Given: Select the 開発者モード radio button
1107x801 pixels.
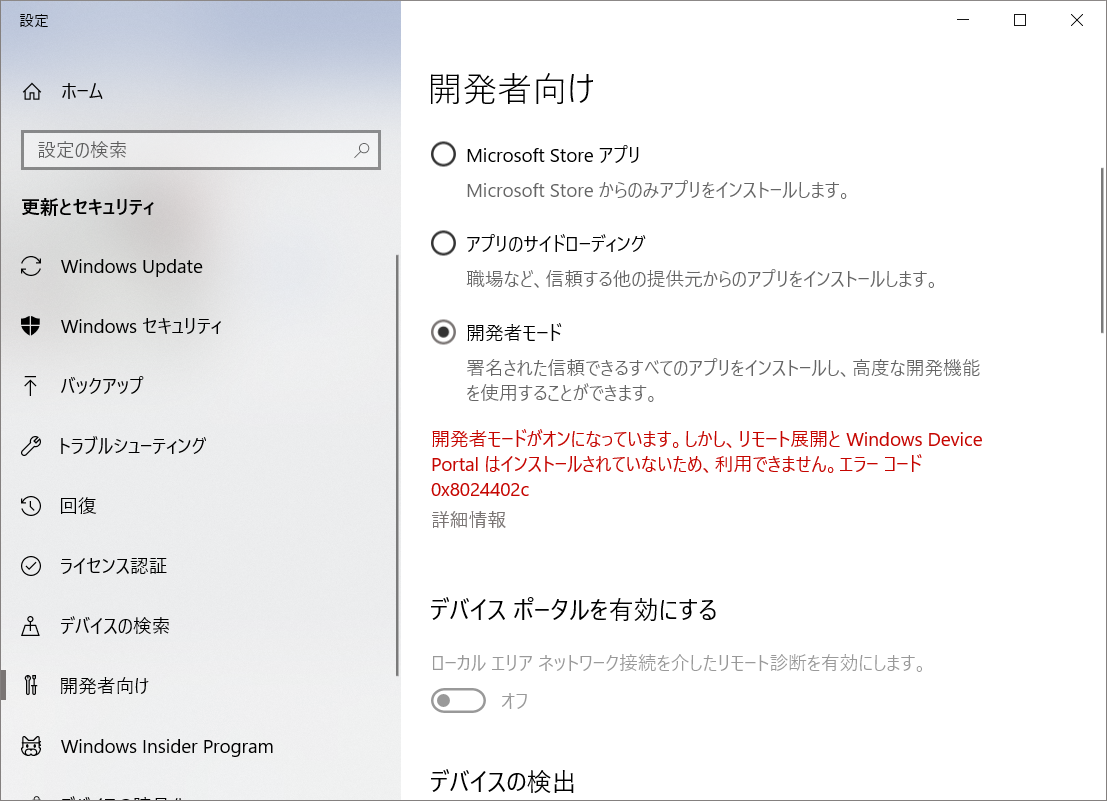Looking at the screenshot, I should coord(443,332).
